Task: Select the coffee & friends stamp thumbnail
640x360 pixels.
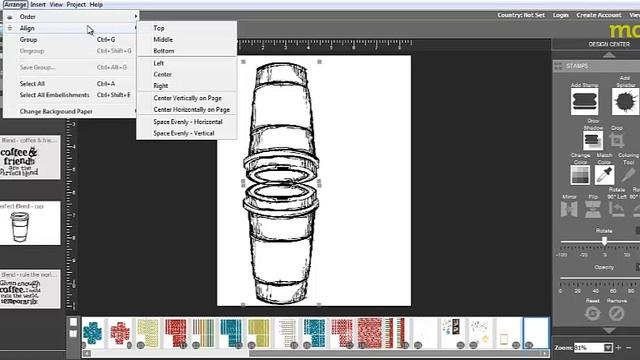Action: 30,158
